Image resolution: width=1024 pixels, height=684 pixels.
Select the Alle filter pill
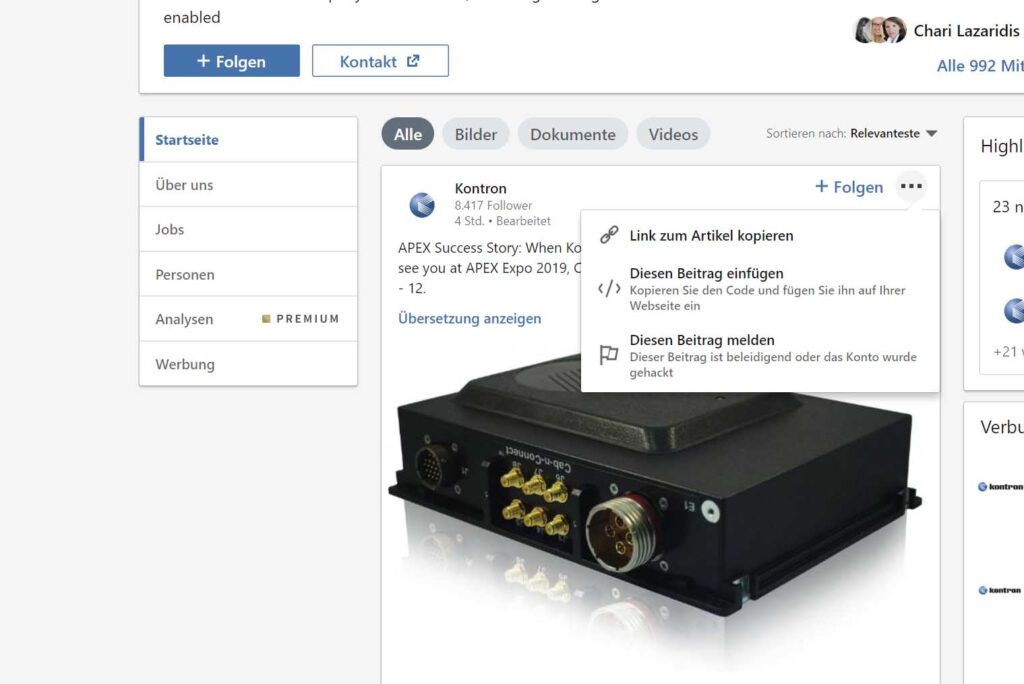tap(408, 134)
